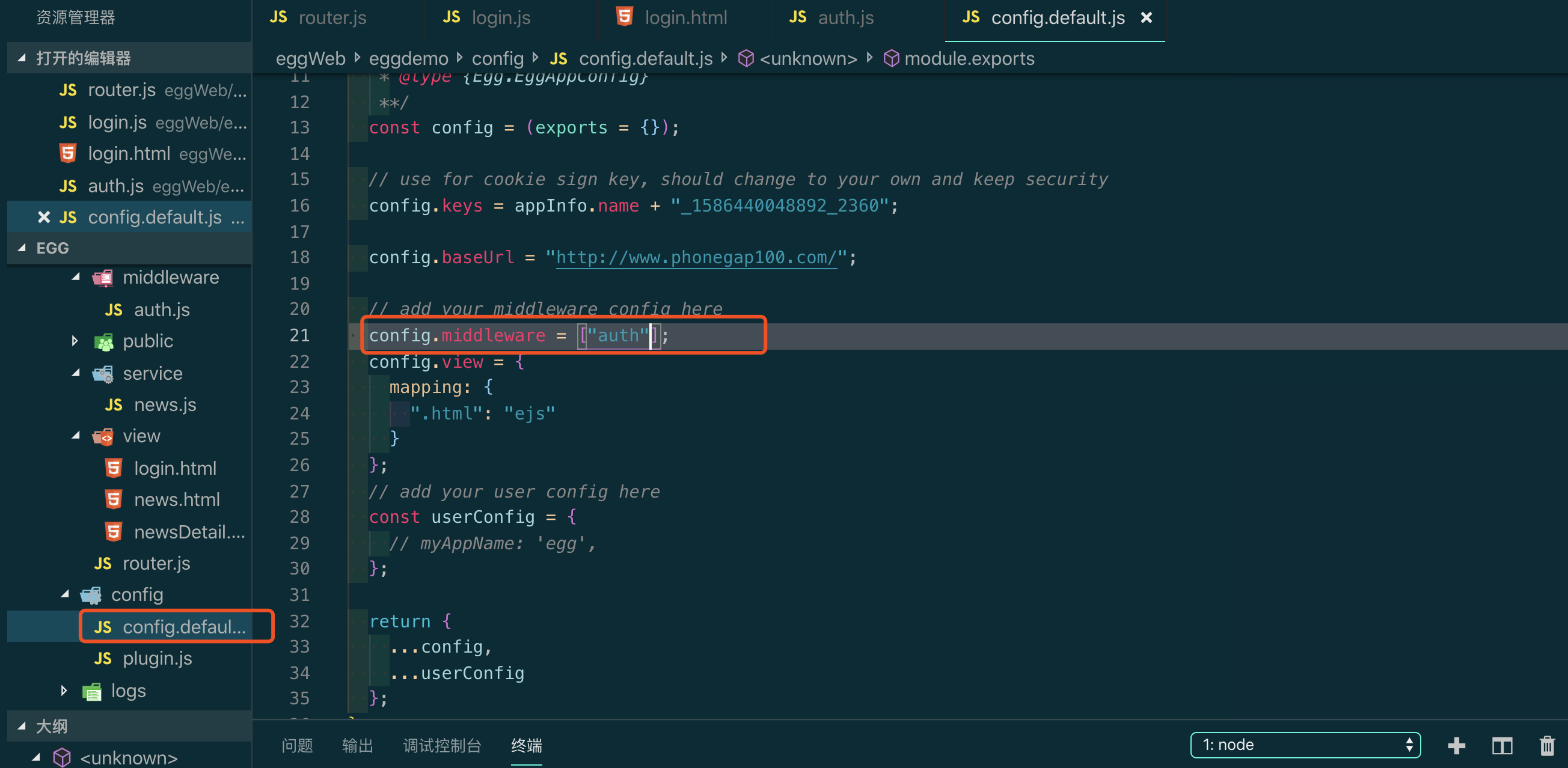The image size is (1568, 768).
Task: Open the problems panel tab
Action: (297, 745)
